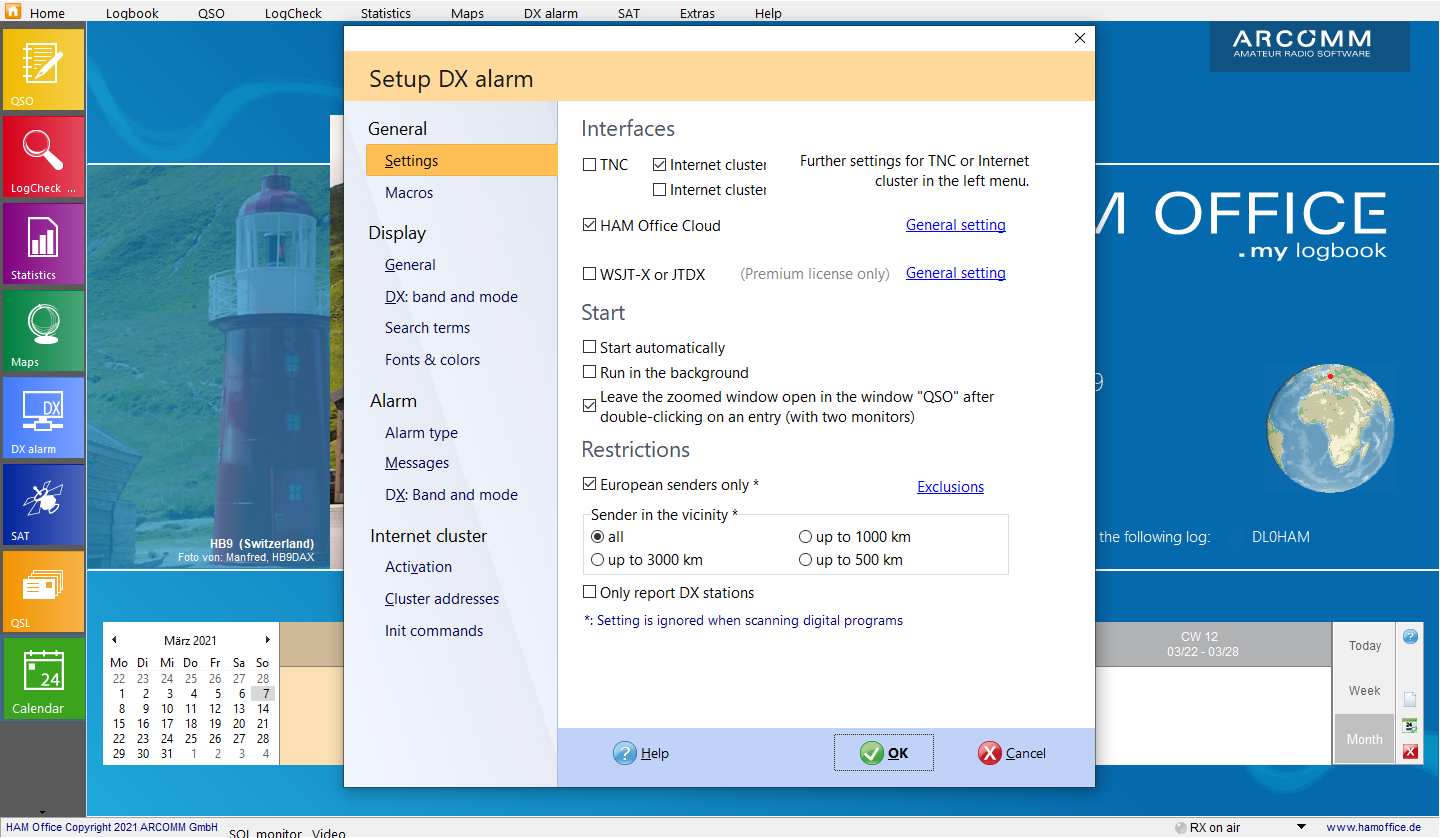Open the www.hamoffice.de link
This screenshot has height=838, width=1440.
click(1373, 827)
